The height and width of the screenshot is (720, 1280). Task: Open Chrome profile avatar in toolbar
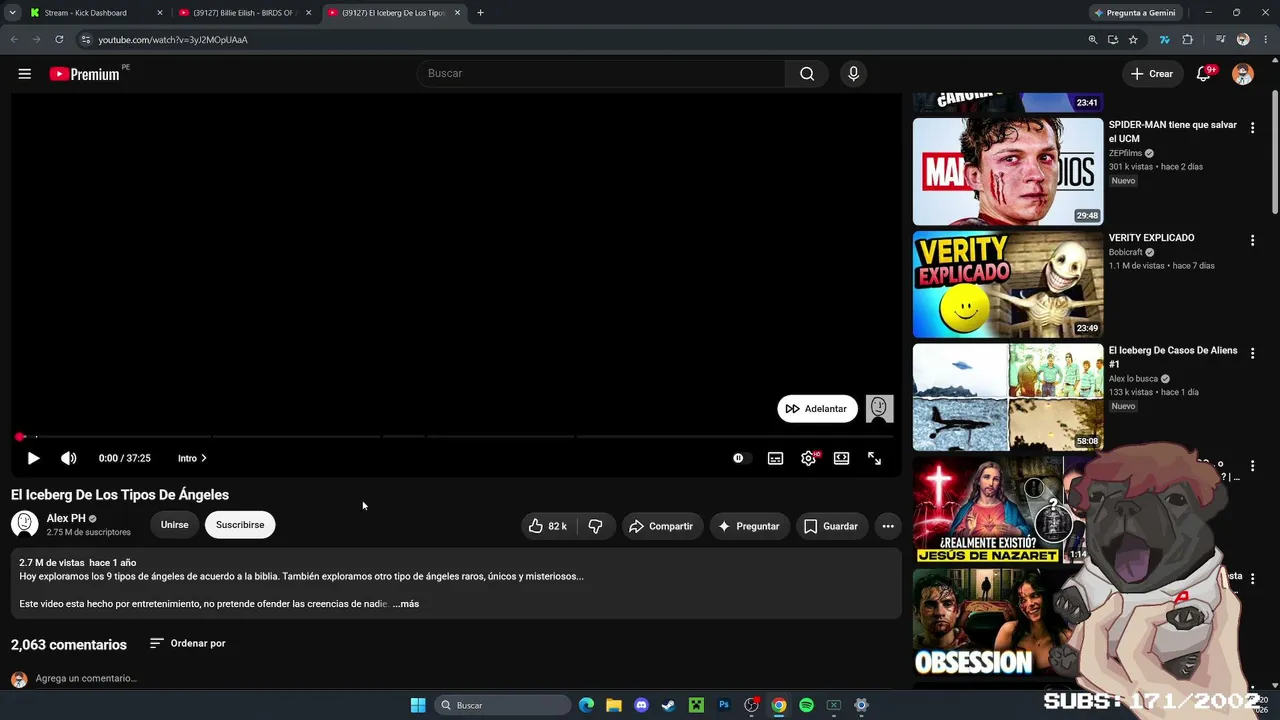tap(1243, 40)
